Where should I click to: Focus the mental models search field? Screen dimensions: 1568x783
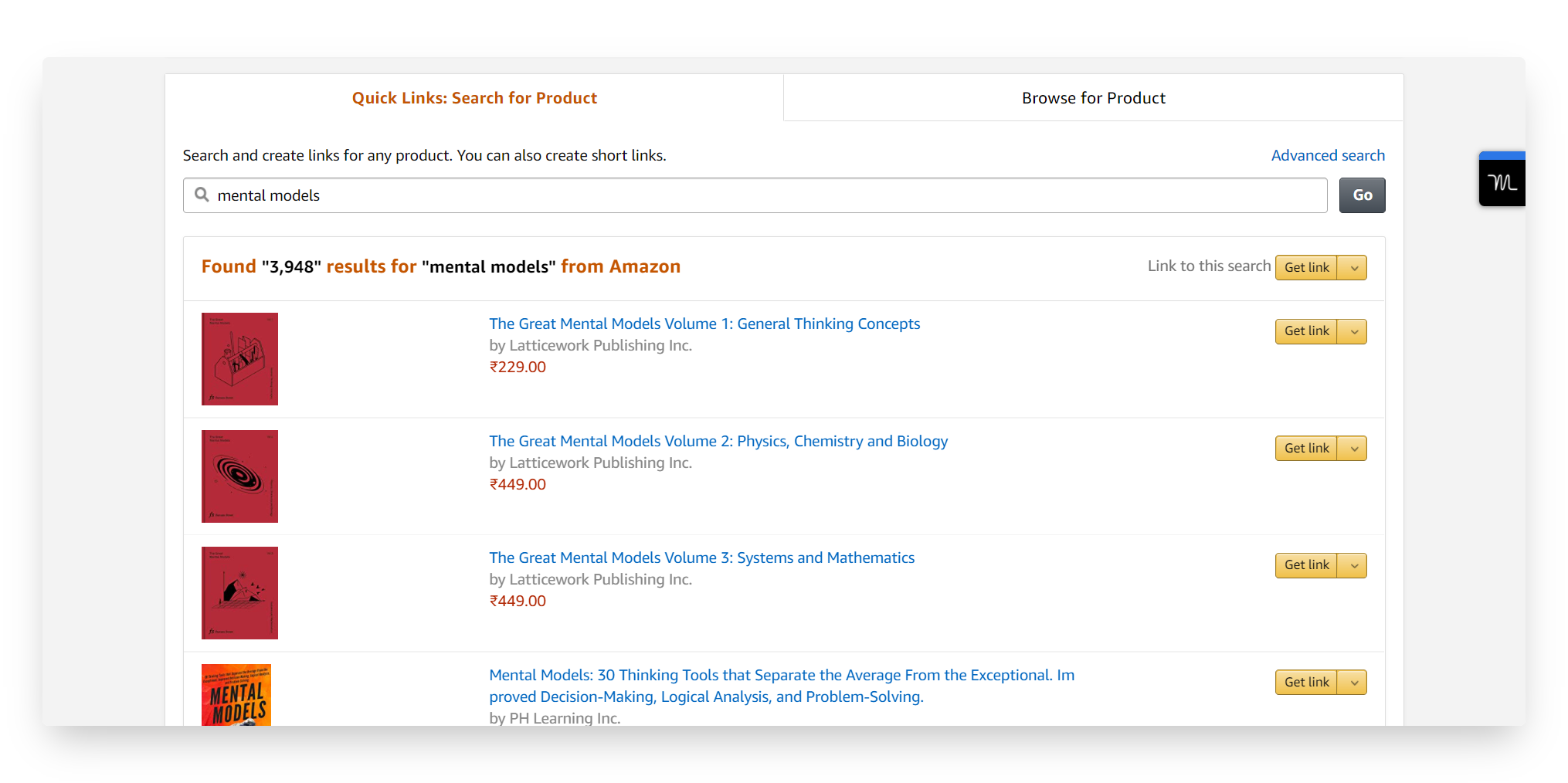tap(755, 195)
